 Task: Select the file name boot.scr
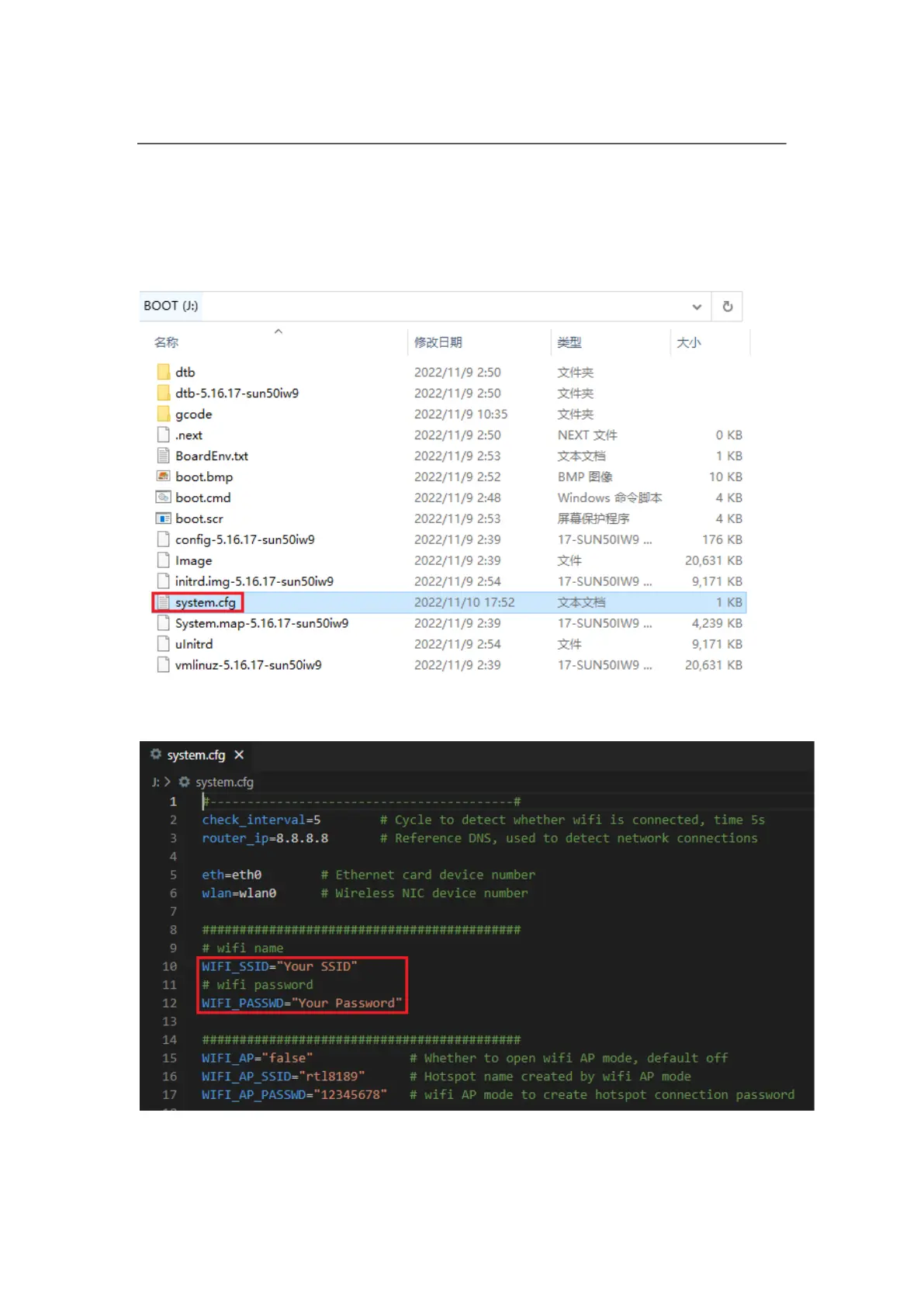199,519
